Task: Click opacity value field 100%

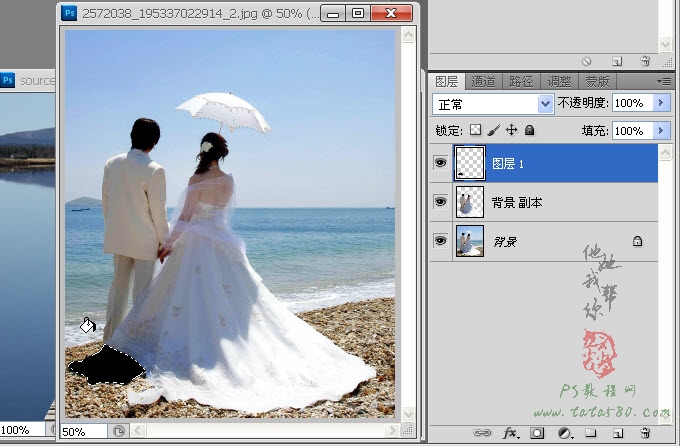Action: coord(633,103)
